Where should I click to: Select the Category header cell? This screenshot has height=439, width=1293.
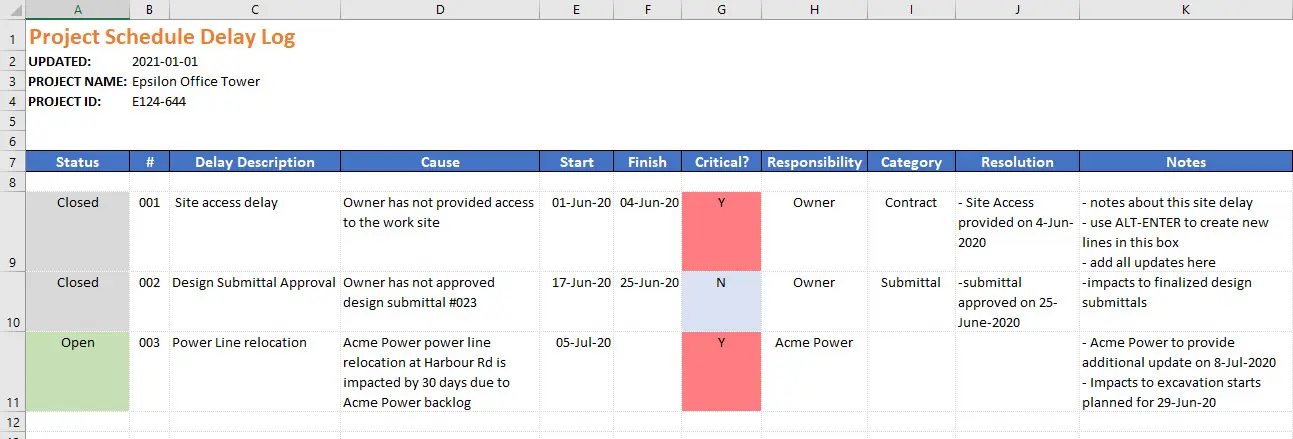click(911, 162)
